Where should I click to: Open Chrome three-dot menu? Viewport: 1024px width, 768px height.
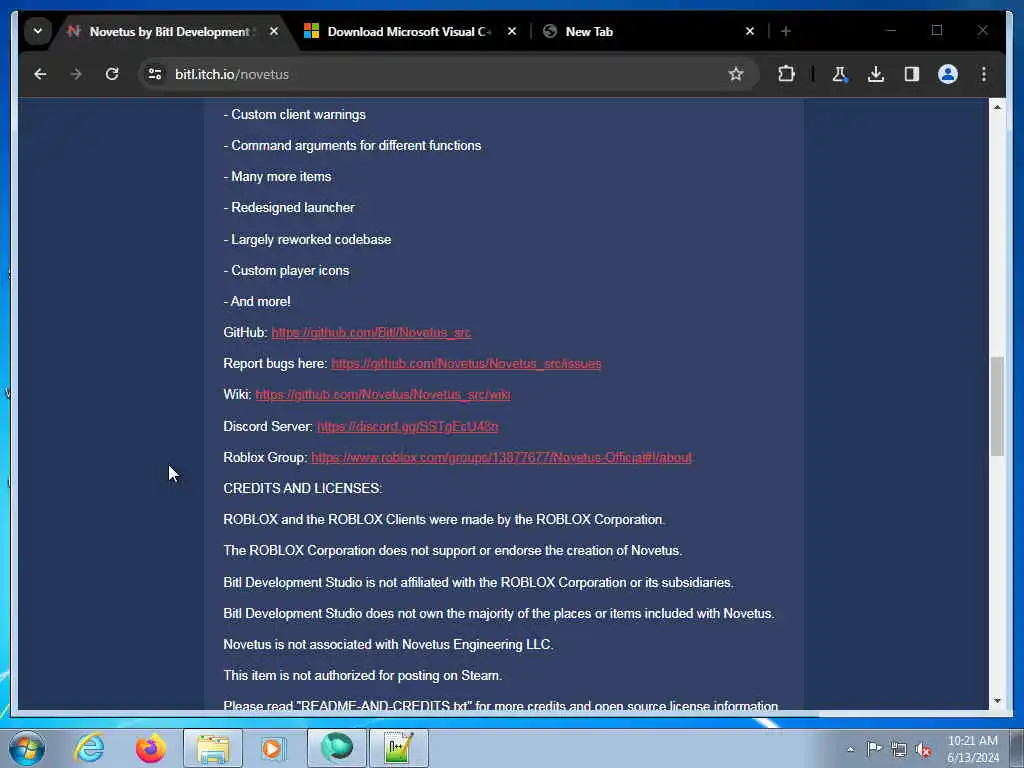pos(984,74)
